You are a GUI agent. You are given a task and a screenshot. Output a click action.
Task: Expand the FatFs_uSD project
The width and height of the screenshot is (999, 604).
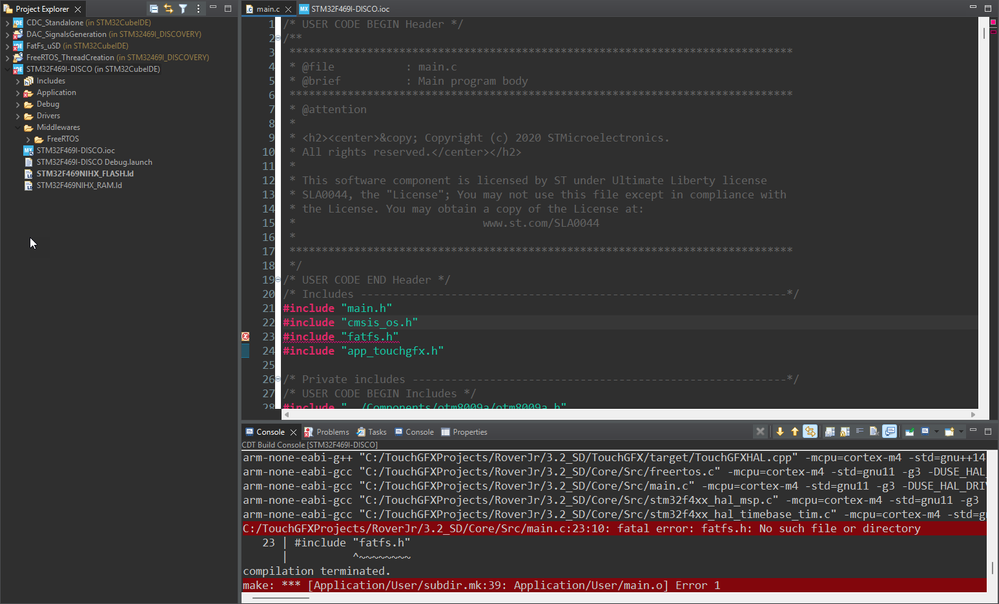point(7,46)
